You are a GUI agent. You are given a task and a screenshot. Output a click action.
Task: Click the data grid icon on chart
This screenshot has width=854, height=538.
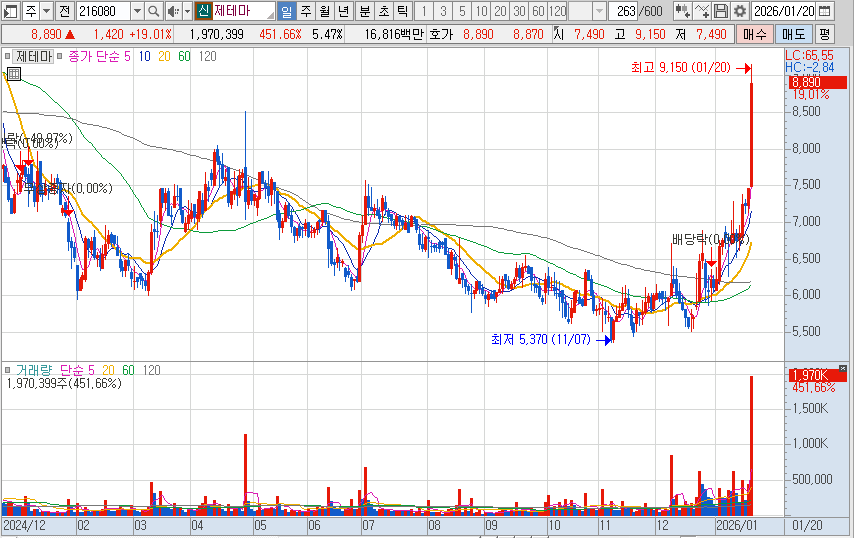tap(14, 74)
